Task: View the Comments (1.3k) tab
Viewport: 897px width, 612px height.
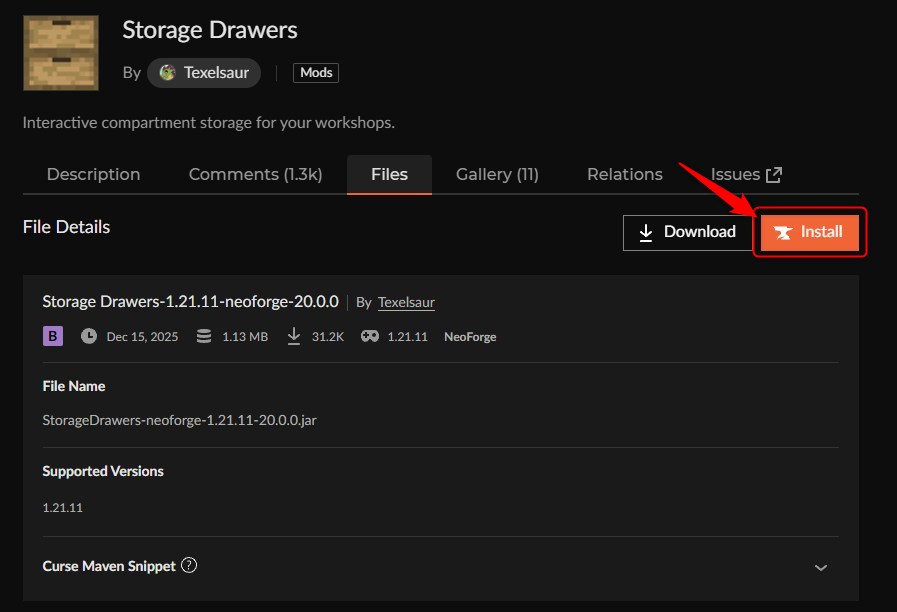Action: 255,174
